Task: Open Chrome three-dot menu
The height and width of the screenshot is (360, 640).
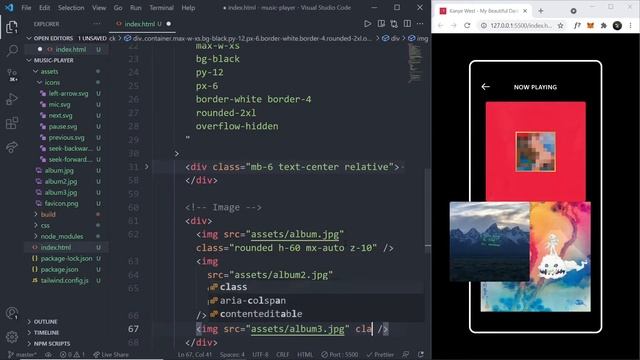Action: pyautogui.click(x=630, y=25)
